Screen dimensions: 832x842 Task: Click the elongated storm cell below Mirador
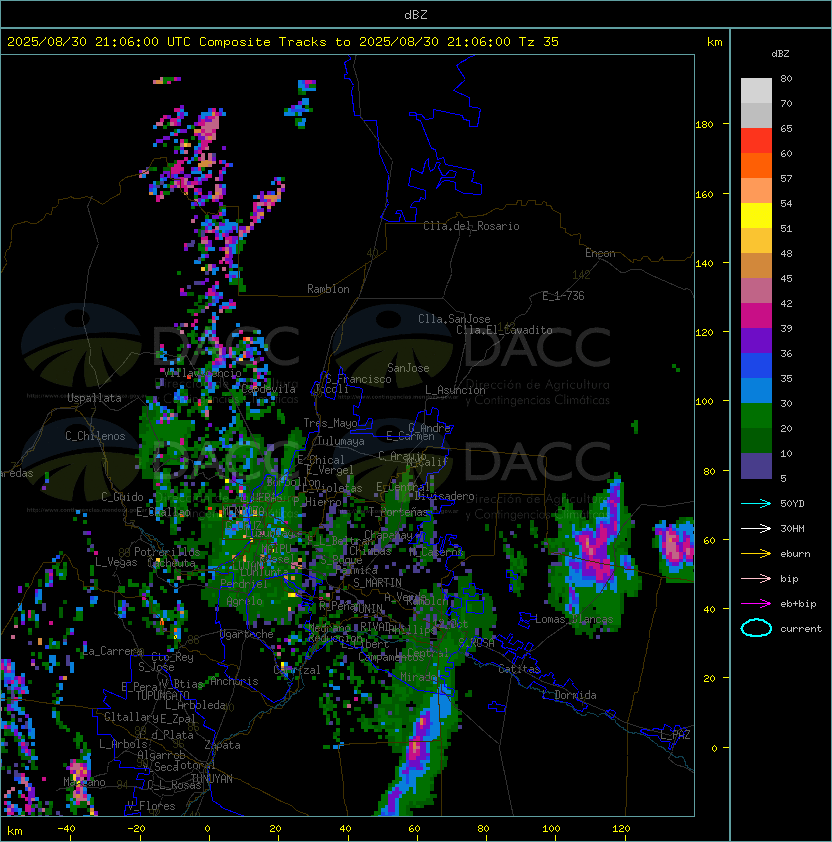(418, 746)
